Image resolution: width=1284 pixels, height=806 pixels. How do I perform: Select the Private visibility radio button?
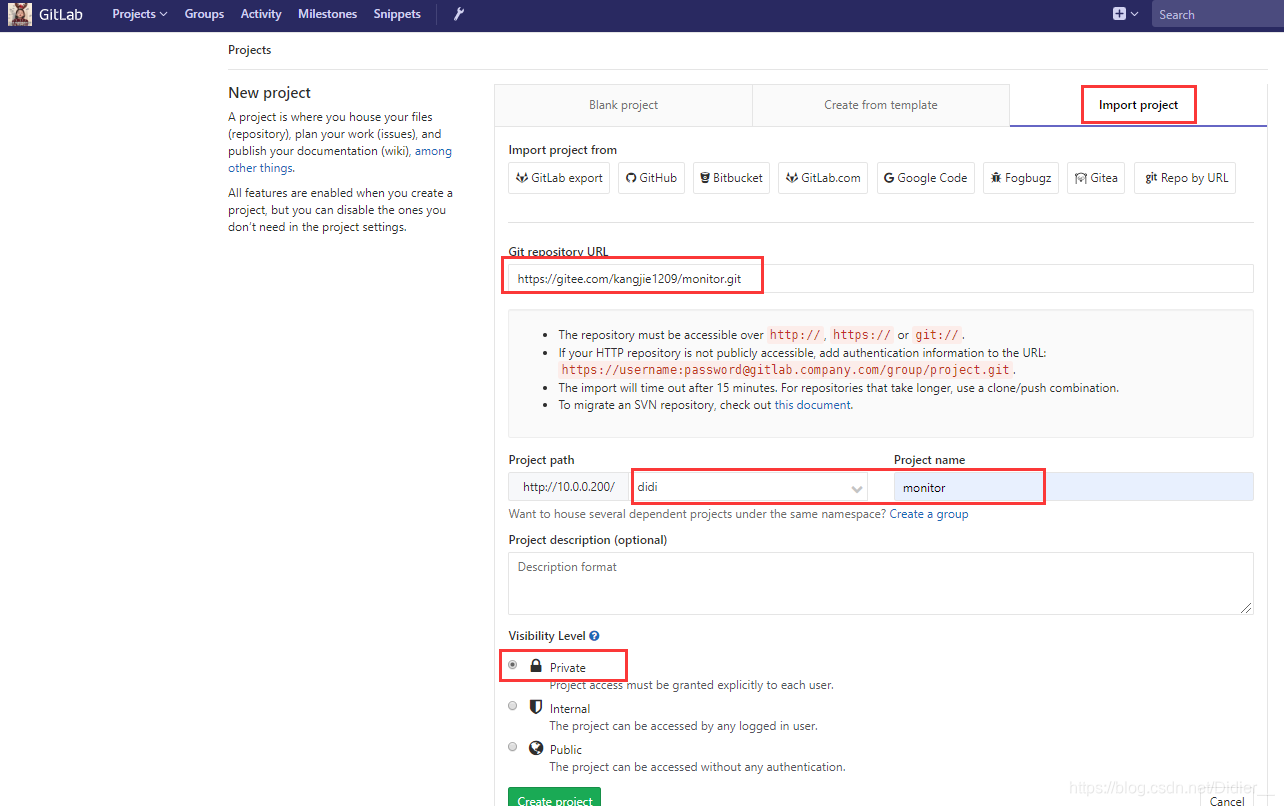click(513, 665)
